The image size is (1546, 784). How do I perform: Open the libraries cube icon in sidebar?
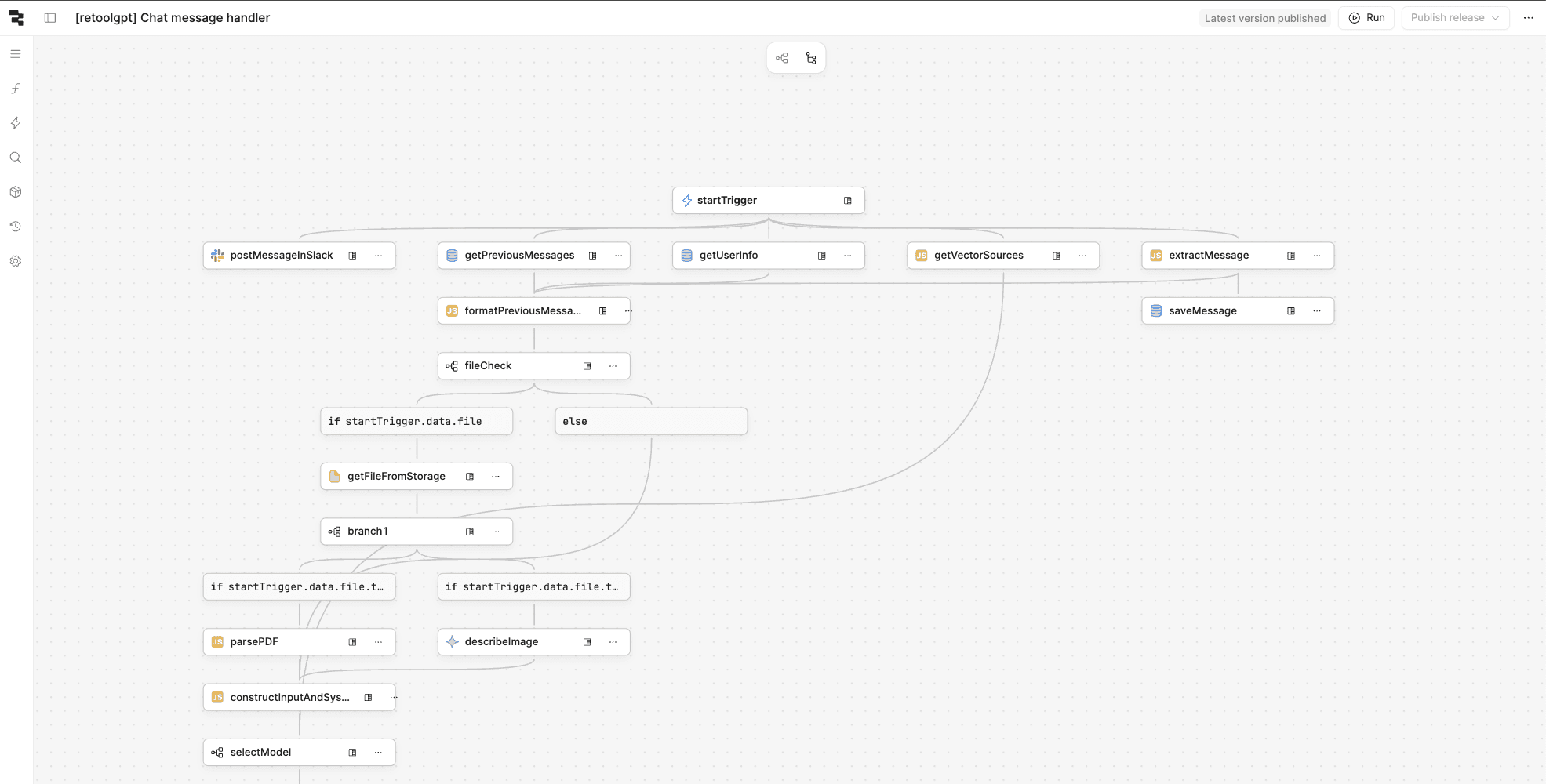[x=16, y=192]
